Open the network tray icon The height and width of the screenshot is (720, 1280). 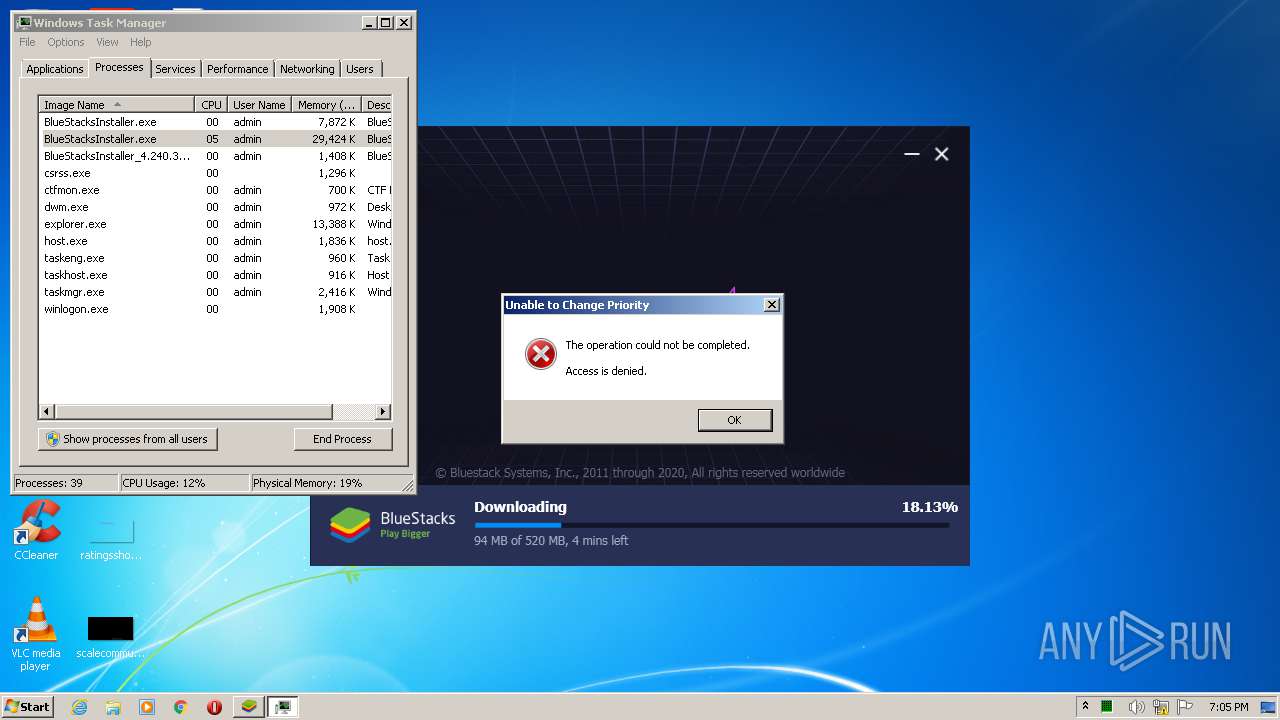(1161, 707)
